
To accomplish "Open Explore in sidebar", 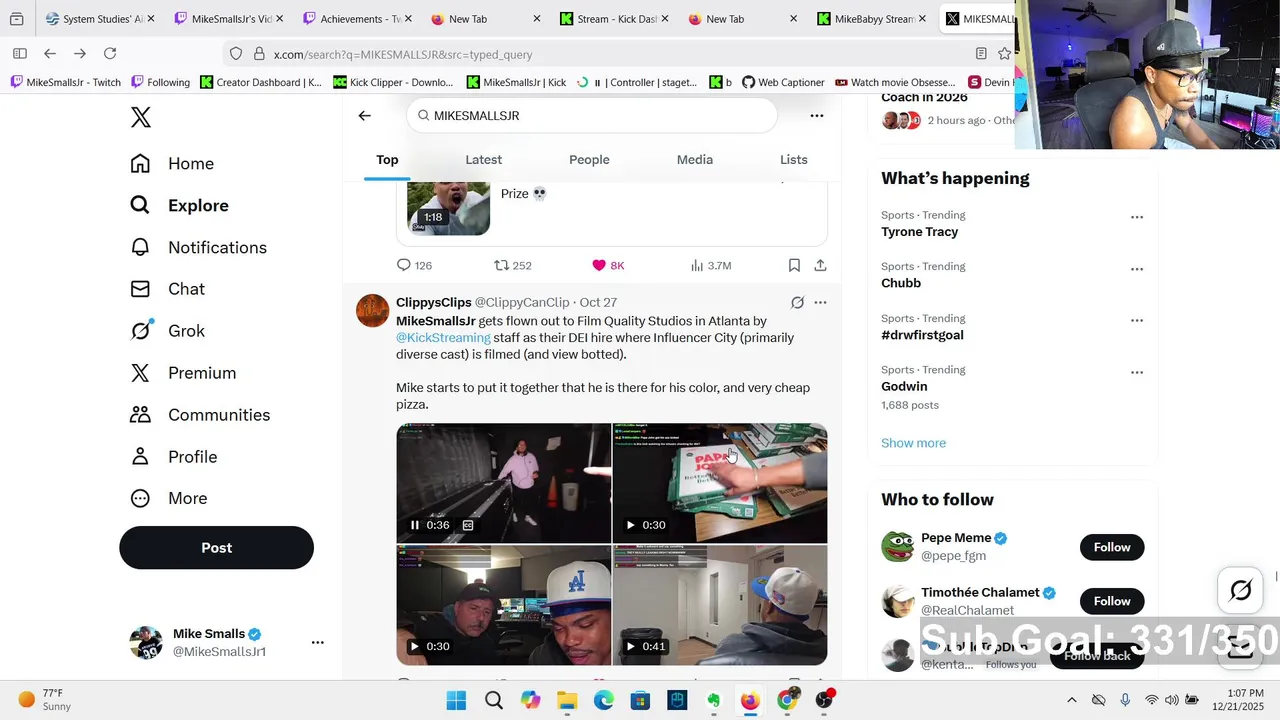I will pos(179,205).
